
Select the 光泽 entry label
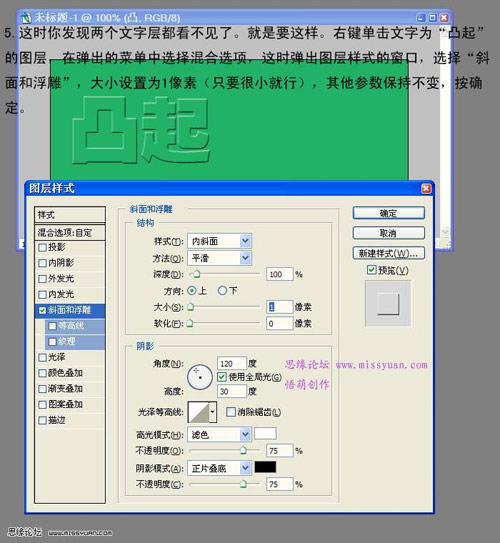(x=57, y=357)
